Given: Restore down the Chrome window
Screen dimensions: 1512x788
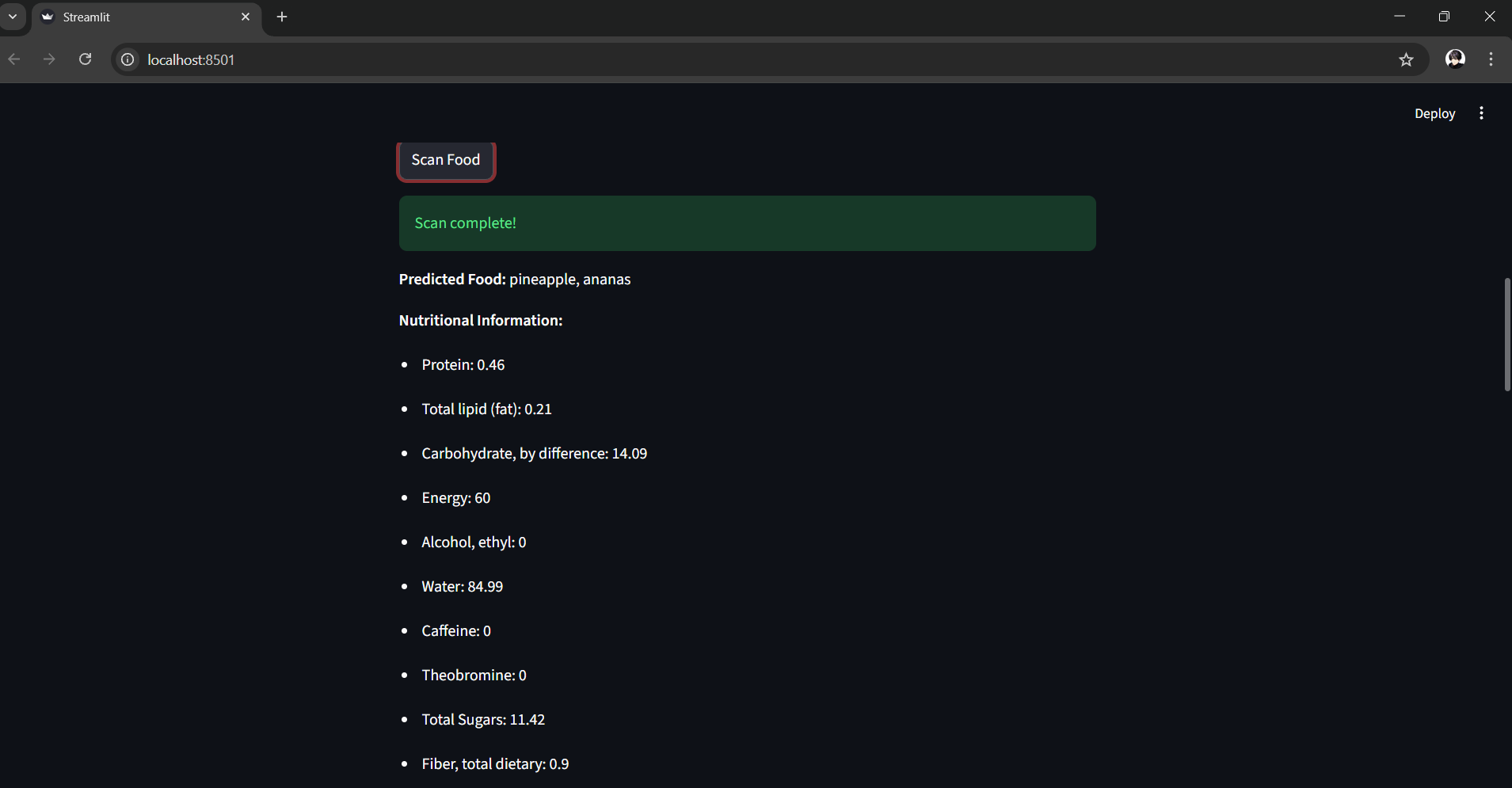Looking at the screenshot, I should [1444, 17].
